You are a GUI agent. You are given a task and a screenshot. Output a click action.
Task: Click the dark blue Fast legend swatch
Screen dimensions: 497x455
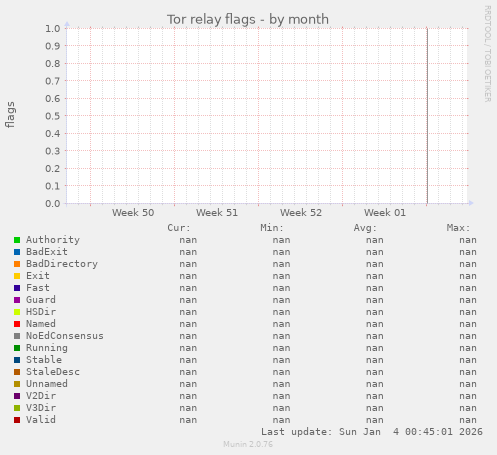17,288
